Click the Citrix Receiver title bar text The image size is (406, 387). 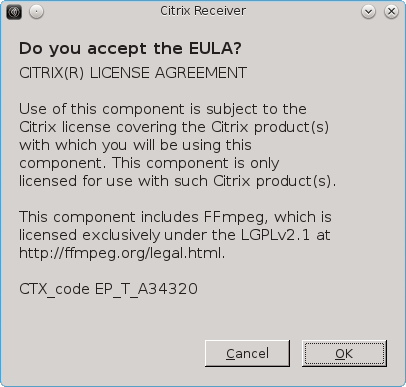[203, 11]
